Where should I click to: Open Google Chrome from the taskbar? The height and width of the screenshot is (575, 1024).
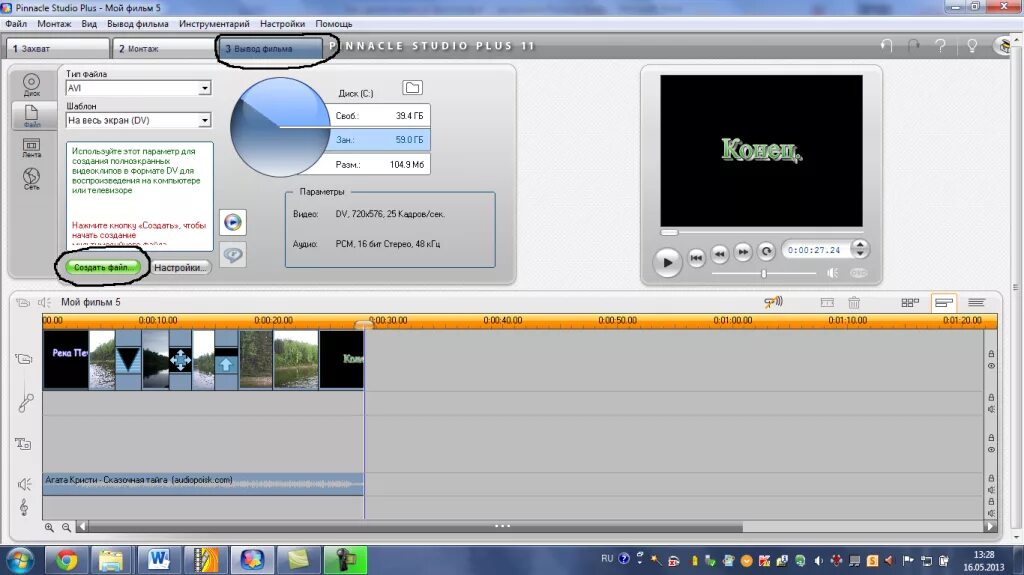tap(66, 560)
